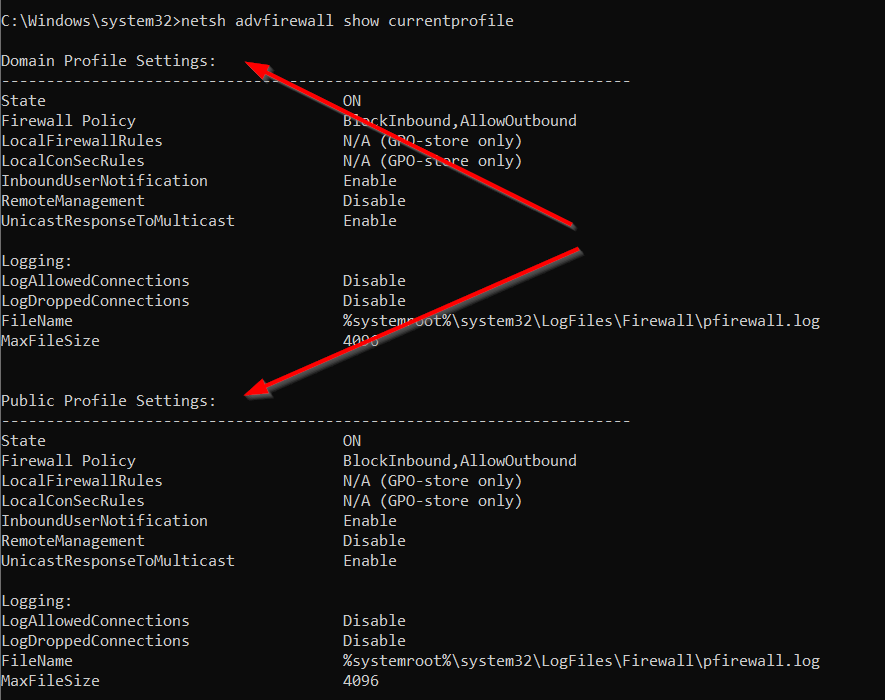Viewport: 885px width, 700px height.
Task: Click Public profile BlockInbound,AllowOutbound policy value
Action: (459, 461)
